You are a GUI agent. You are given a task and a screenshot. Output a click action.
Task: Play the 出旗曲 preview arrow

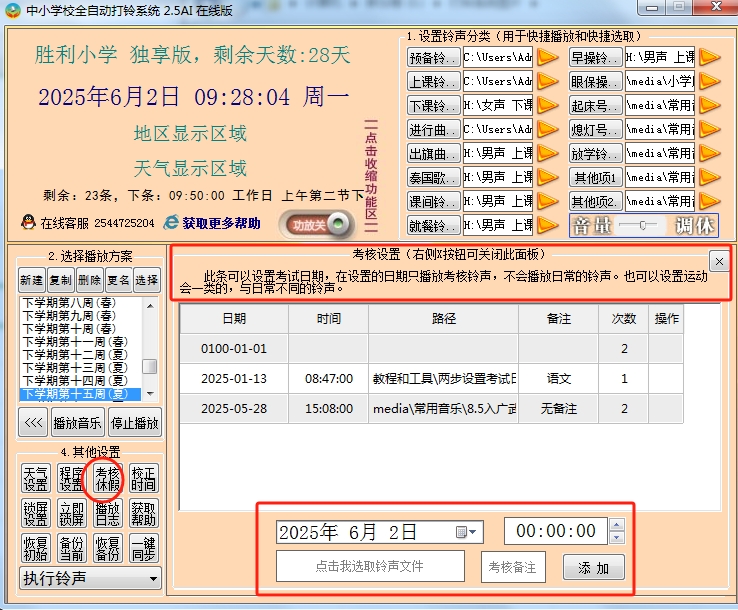click(547, 153)
